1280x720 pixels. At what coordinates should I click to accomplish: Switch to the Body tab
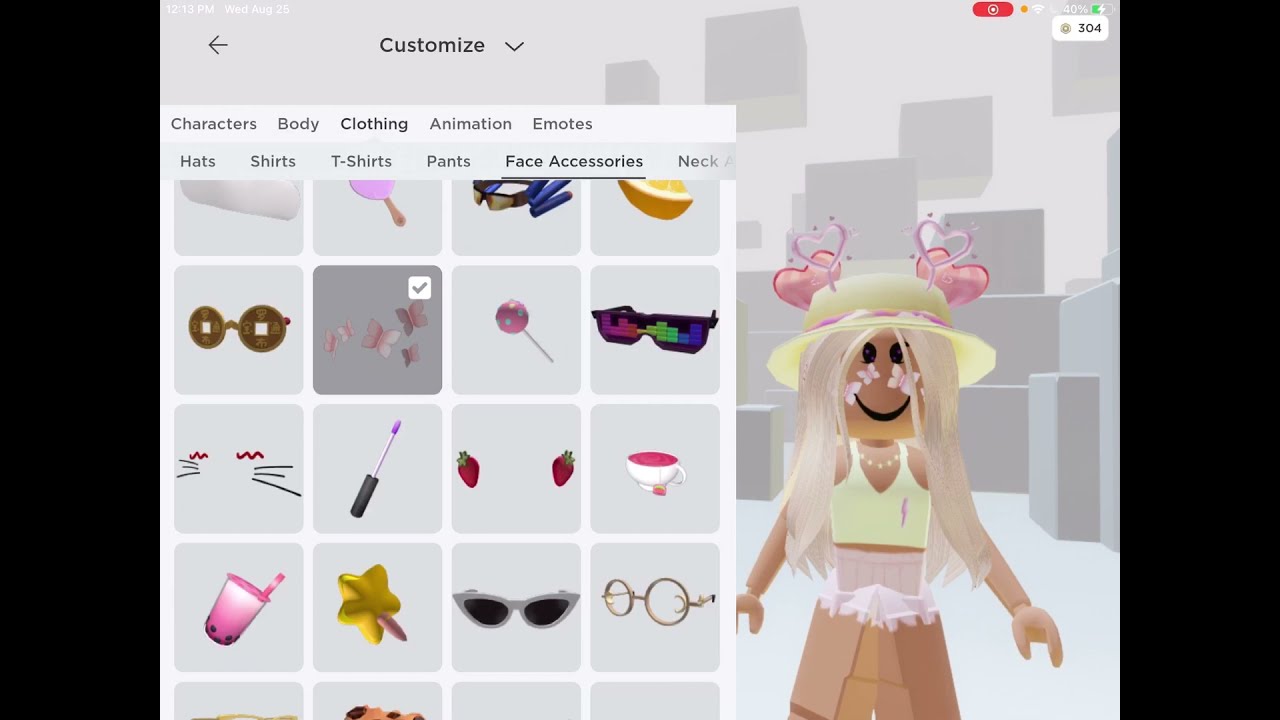click(x=298, y=124)
